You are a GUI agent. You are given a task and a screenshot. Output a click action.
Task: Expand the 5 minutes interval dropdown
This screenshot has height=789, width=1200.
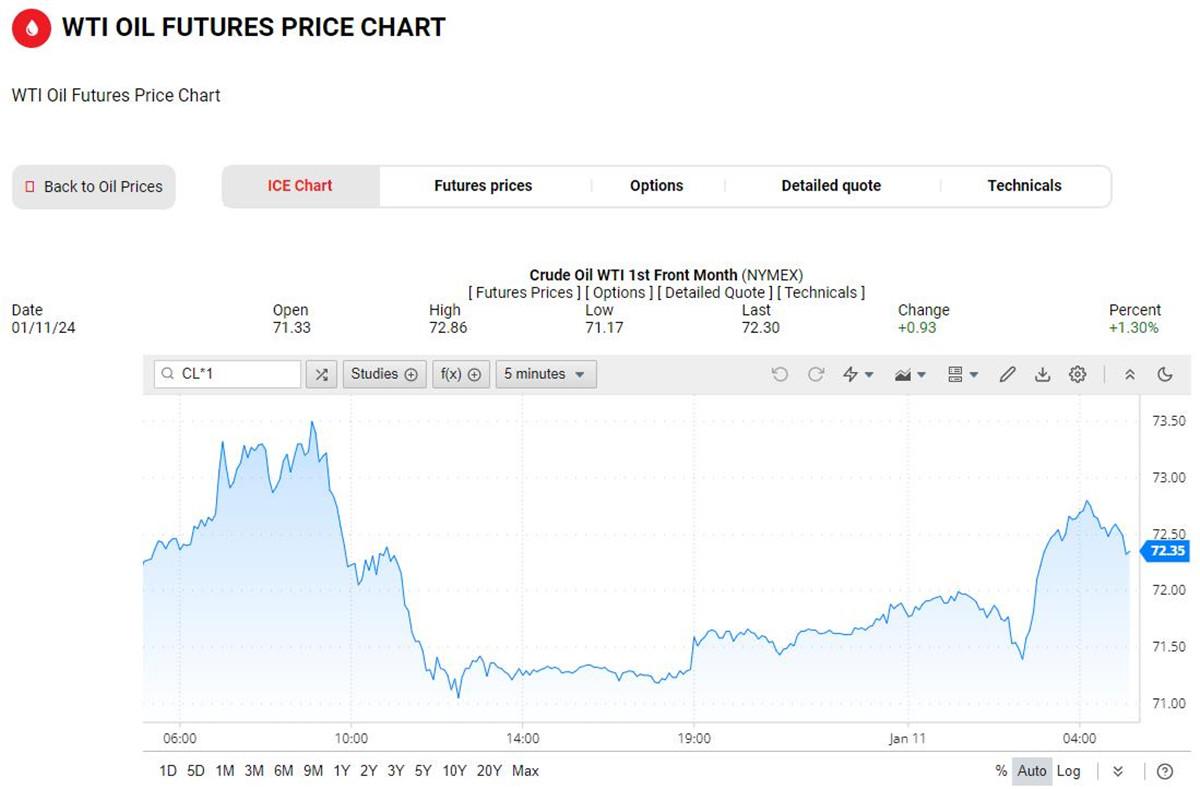click(546, 374)
